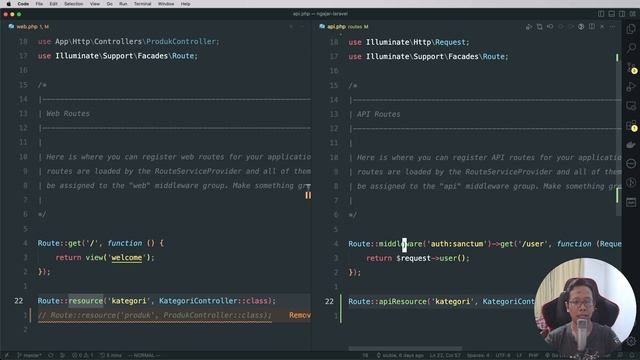This screenshot has height=360, width=640.
Task: Click the previous change arrow icon in api.php toolbar
Action: tap(550, 27)
